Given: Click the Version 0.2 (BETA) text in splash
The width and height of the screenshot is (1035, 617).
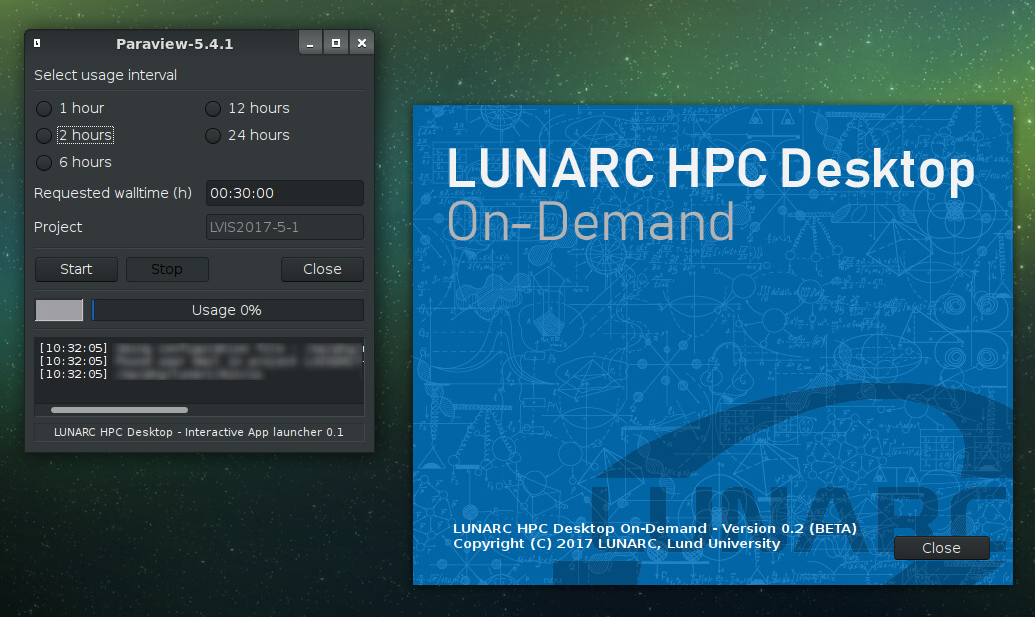Looking at the screenshot, I should pyautogui.click(x=789, y=529).
